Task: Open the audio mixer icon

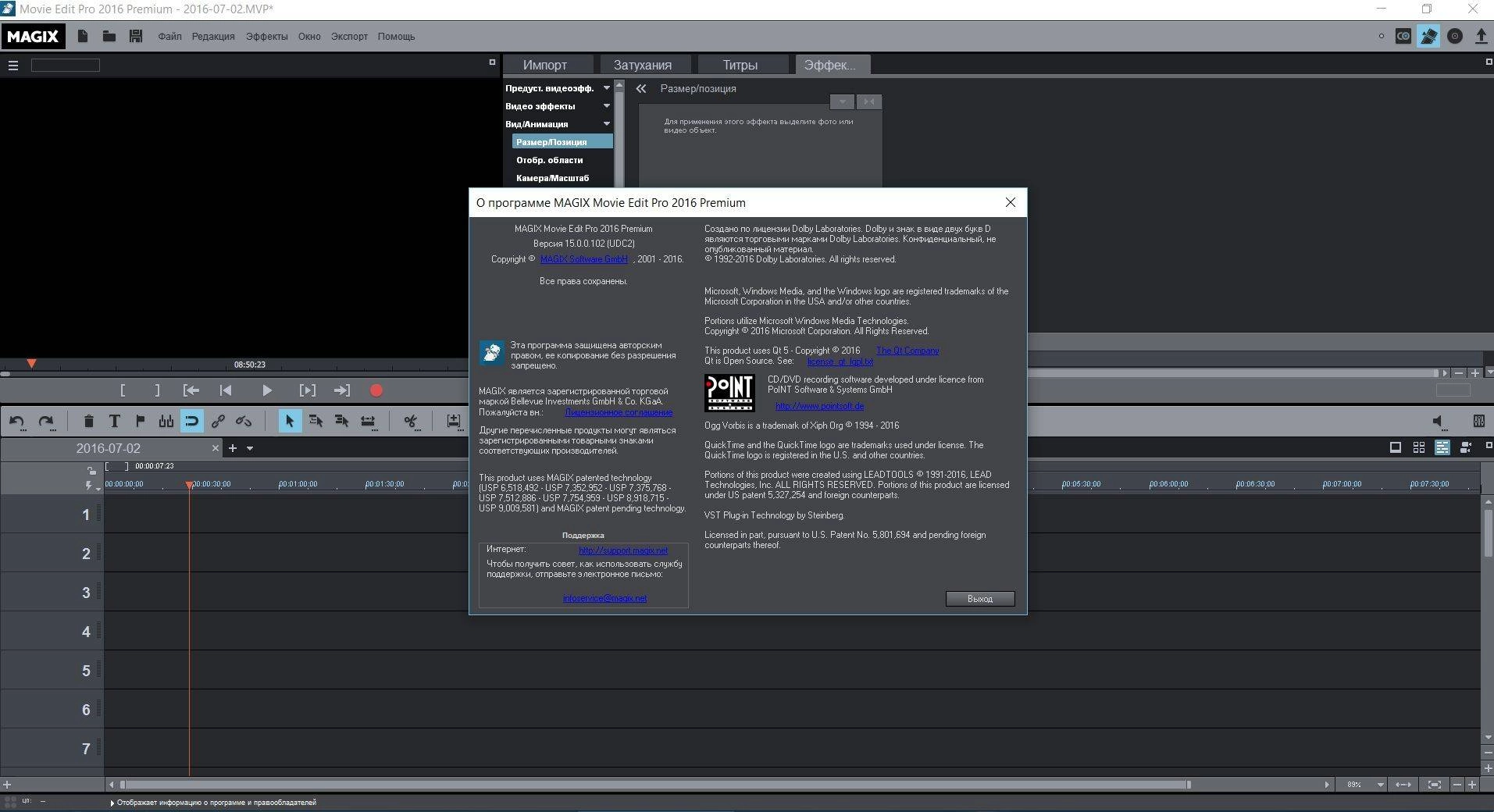Action: [1478, 421]
